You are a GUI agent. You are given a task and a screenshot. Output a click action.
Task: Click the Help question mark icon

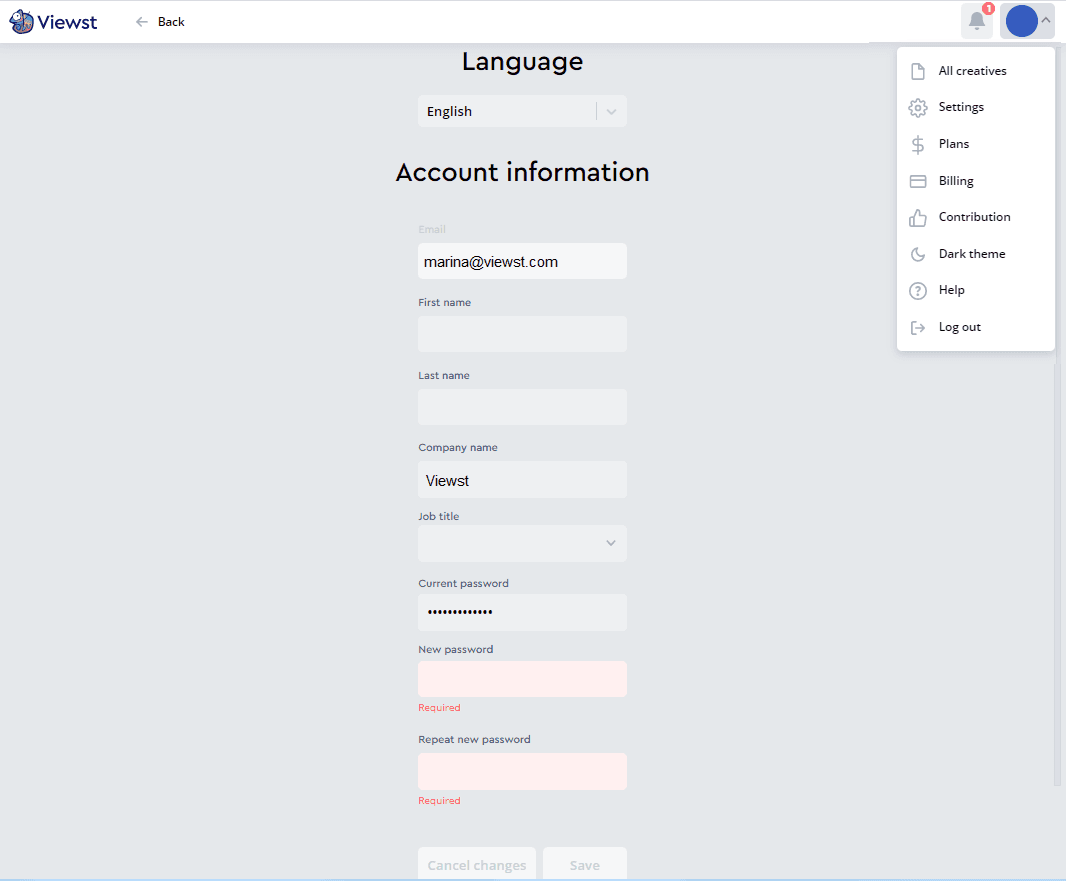pyautogui.click(x=917, y=290)
